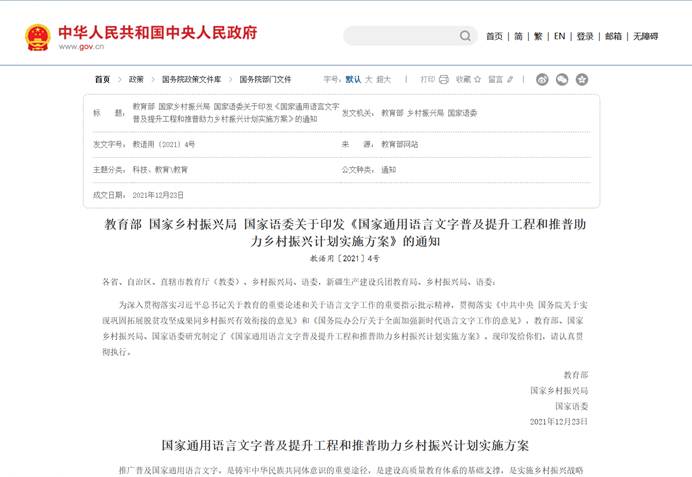692x477 pixels.
Task: Click the salutation line starting 各省、自治区
Action: pos(299,282)
